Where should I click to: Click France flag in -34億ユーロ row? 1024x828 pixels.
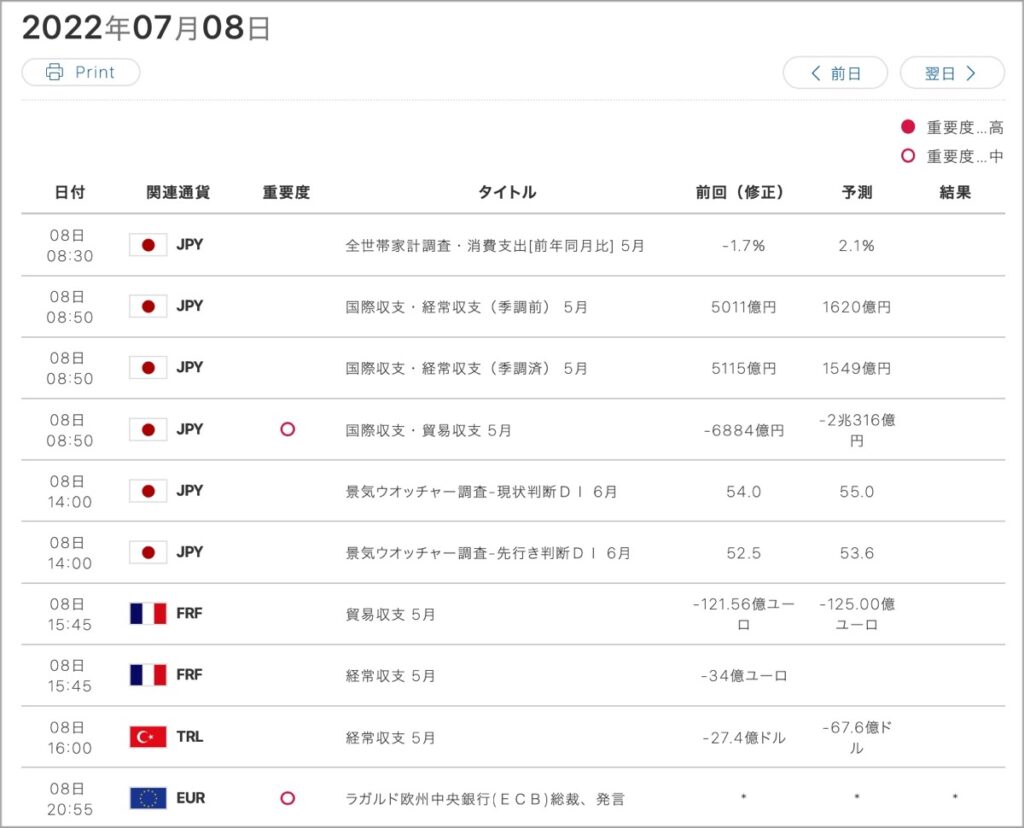coord(148,675)
